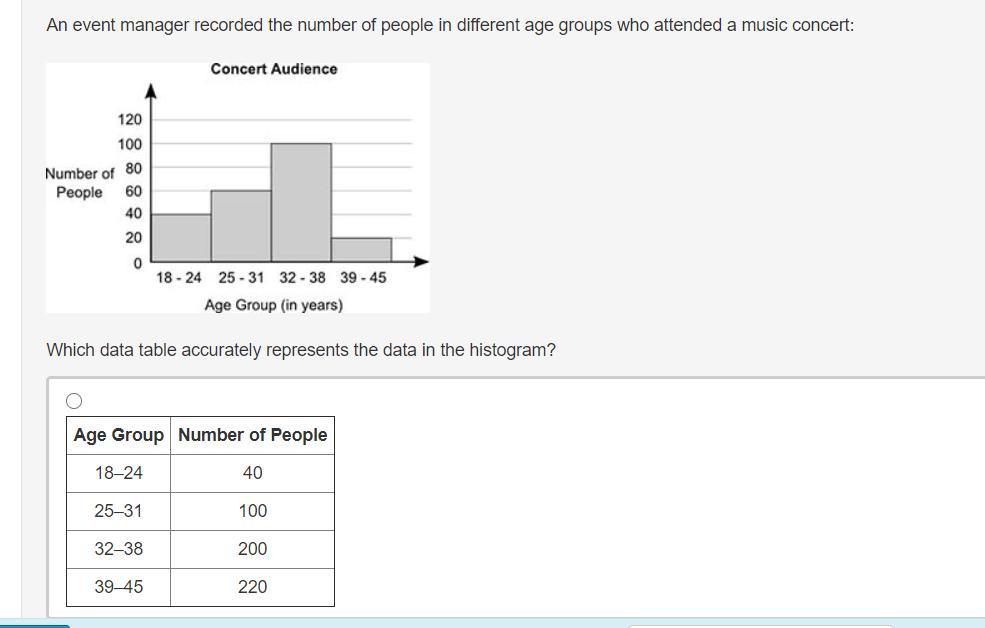
Task: Click the 18-24 bar in the histogram
Action: [181, 238]
